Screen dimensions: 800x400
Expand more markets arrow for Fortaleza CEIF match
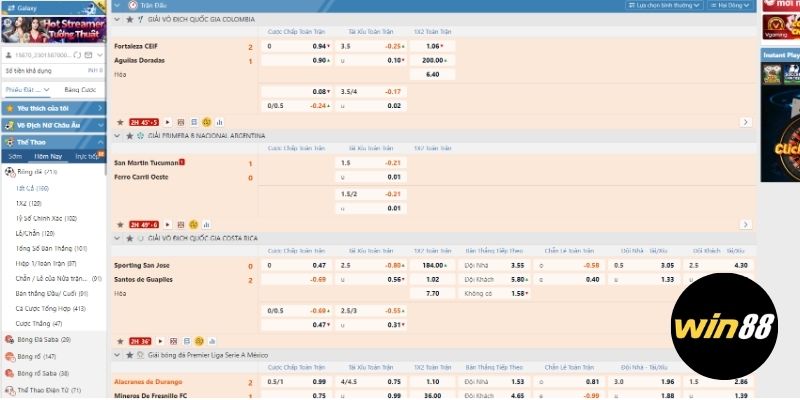point(745,122)
